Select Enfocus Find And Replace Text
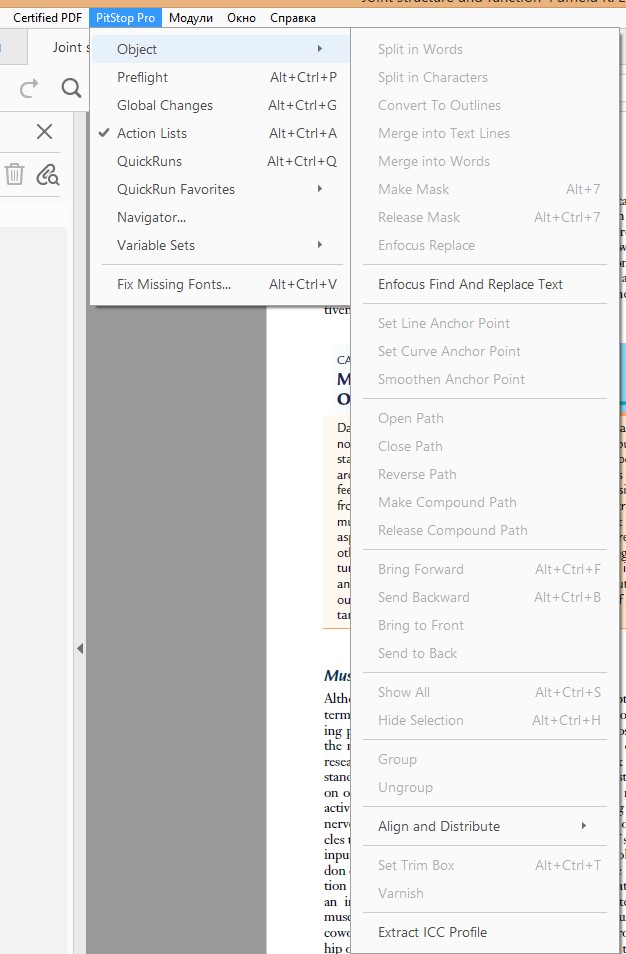This screenshot has width=626, height=954. coord(485,284)
